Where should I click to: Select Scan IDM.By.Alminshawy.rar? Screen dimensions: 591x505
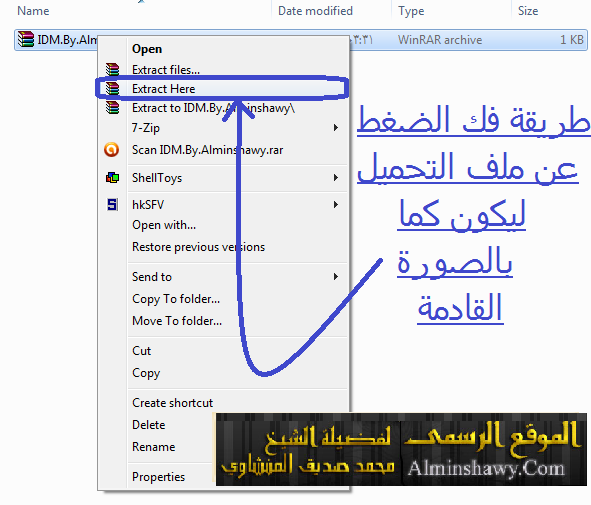207,150
